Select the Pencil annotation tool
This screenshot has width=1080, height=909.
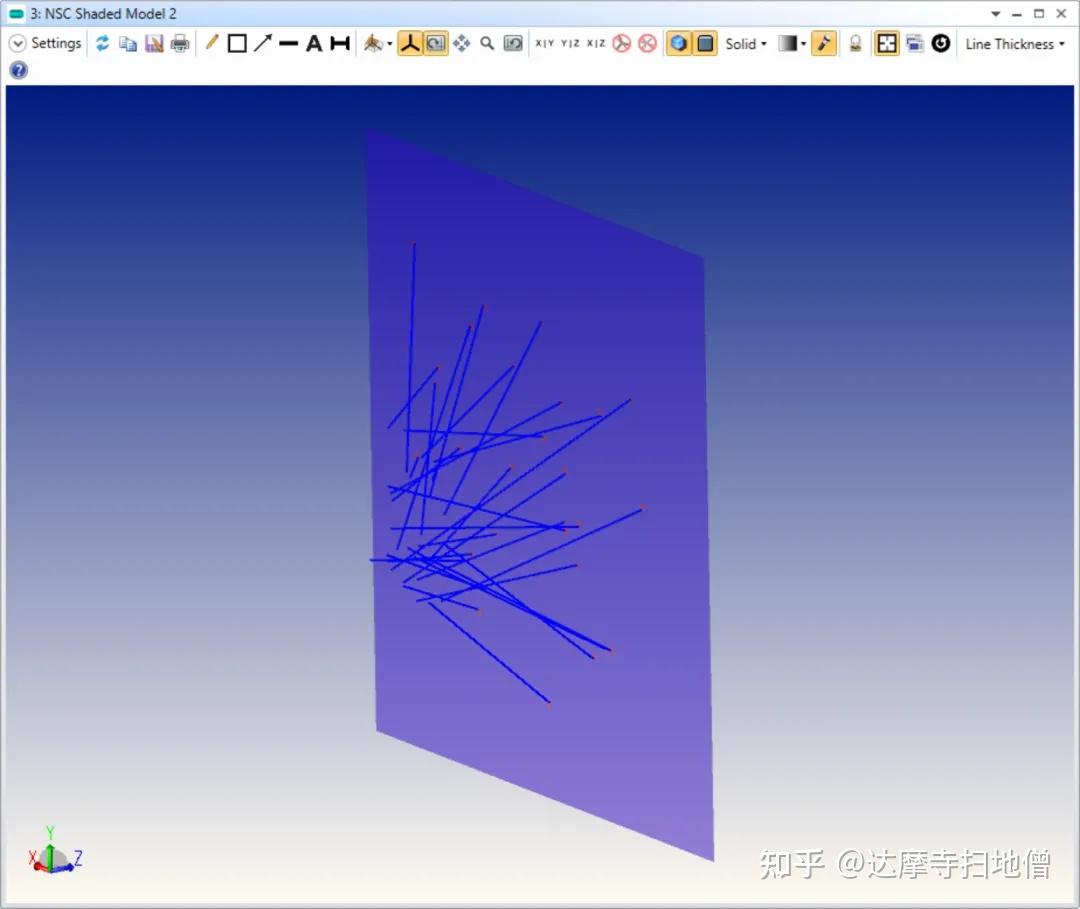point(212,43)
